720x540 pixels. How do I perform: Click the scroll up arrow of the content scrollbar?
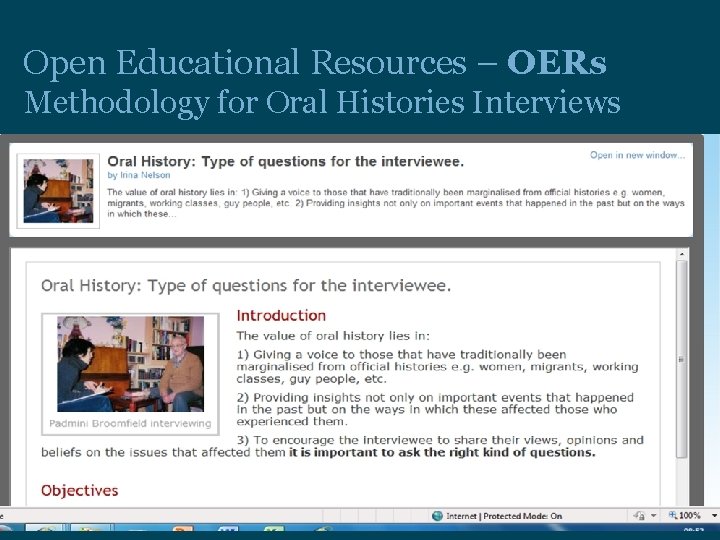coord(682,254)
